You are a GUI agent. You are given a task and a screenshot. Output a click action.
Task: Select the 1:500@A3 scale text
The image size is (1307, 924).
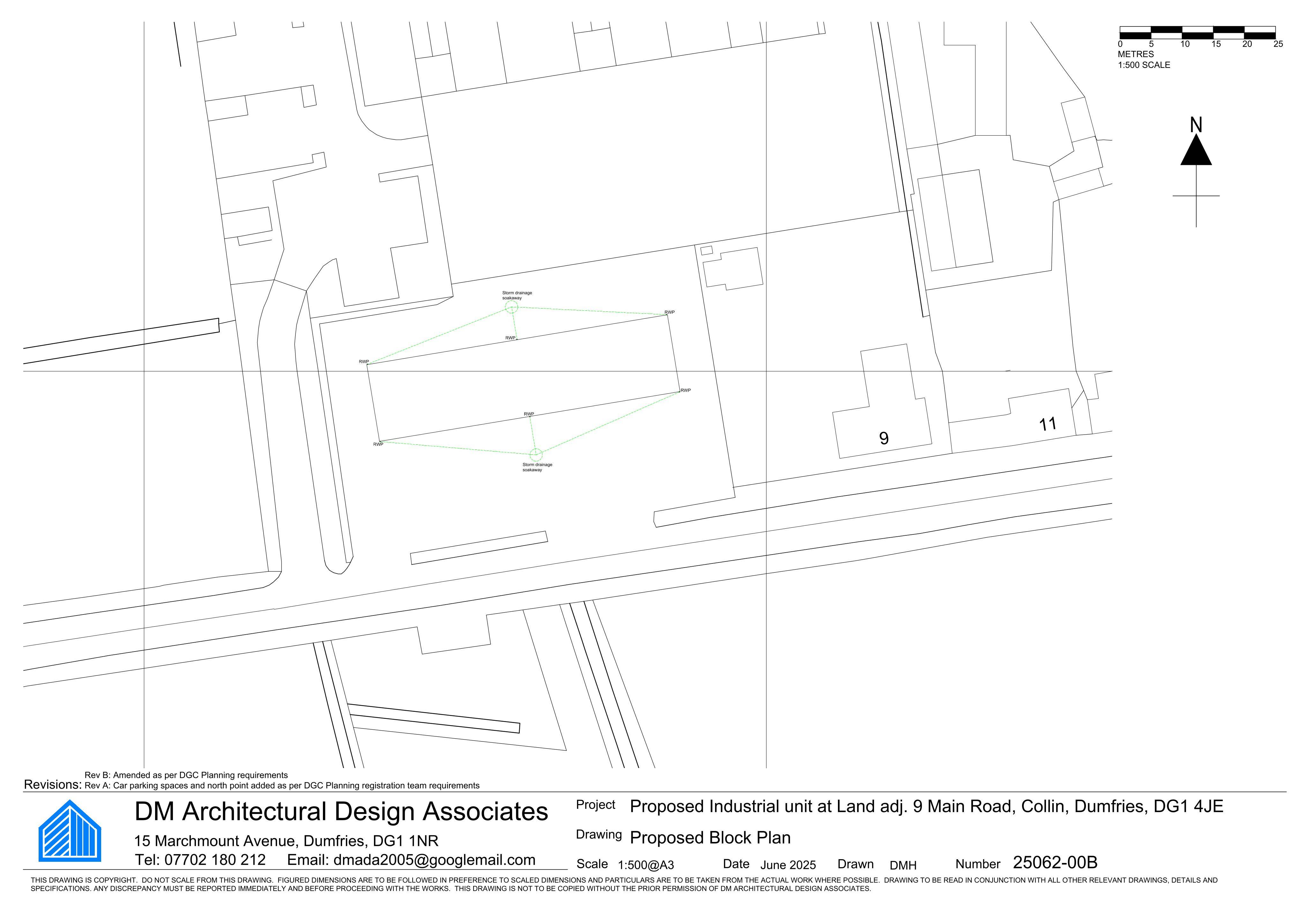(x=646, y=865)
